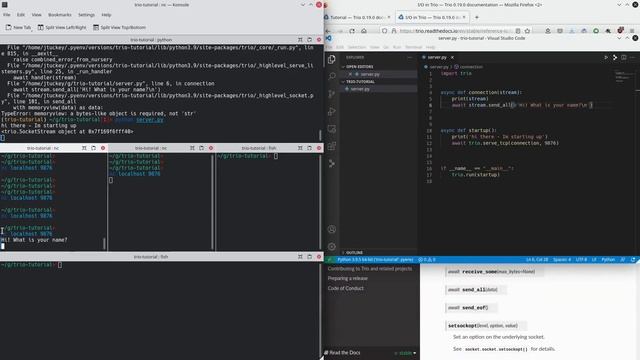
Task: Open a new Firefox tab
Action: click(476, 17)
